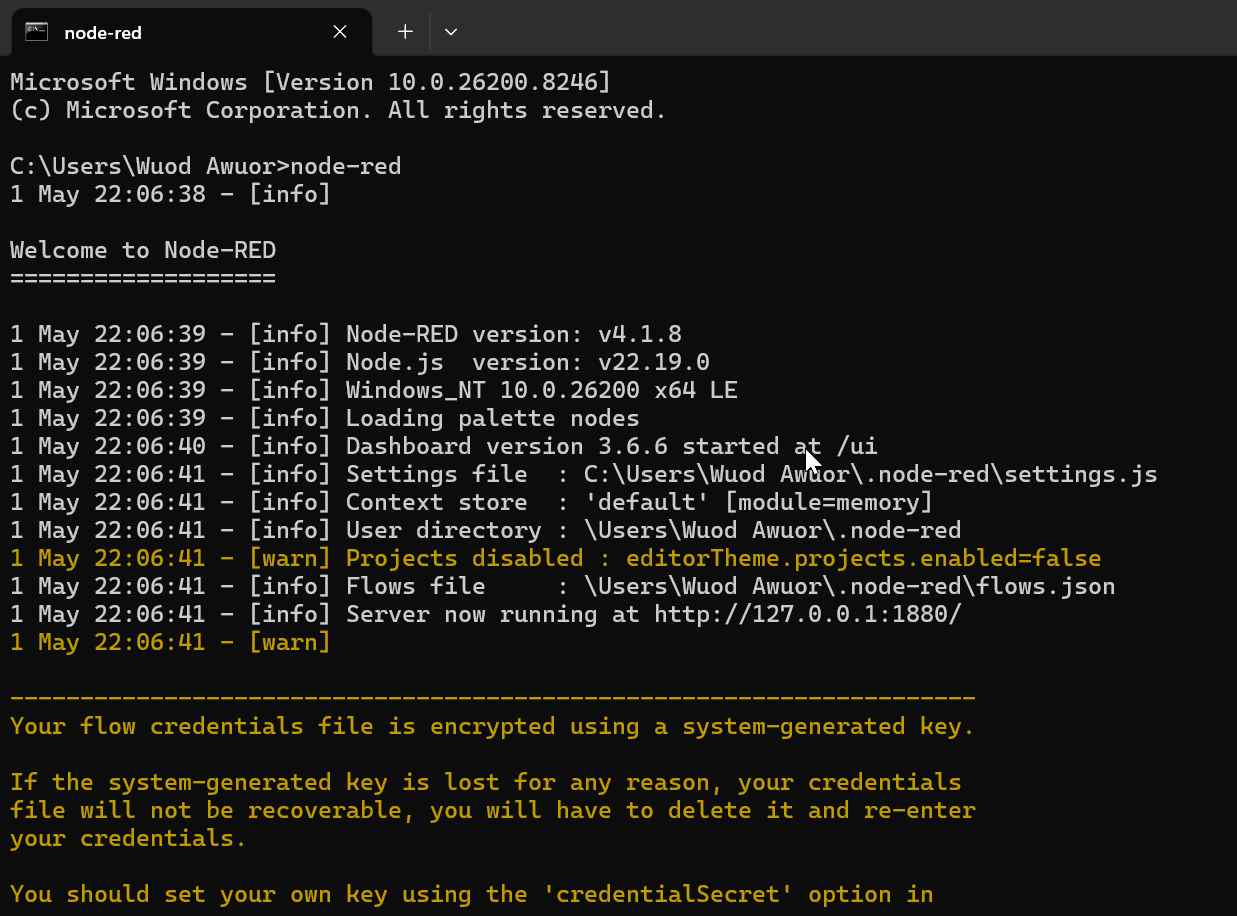Click the 'Context store' log line

(x=471, y=502)
